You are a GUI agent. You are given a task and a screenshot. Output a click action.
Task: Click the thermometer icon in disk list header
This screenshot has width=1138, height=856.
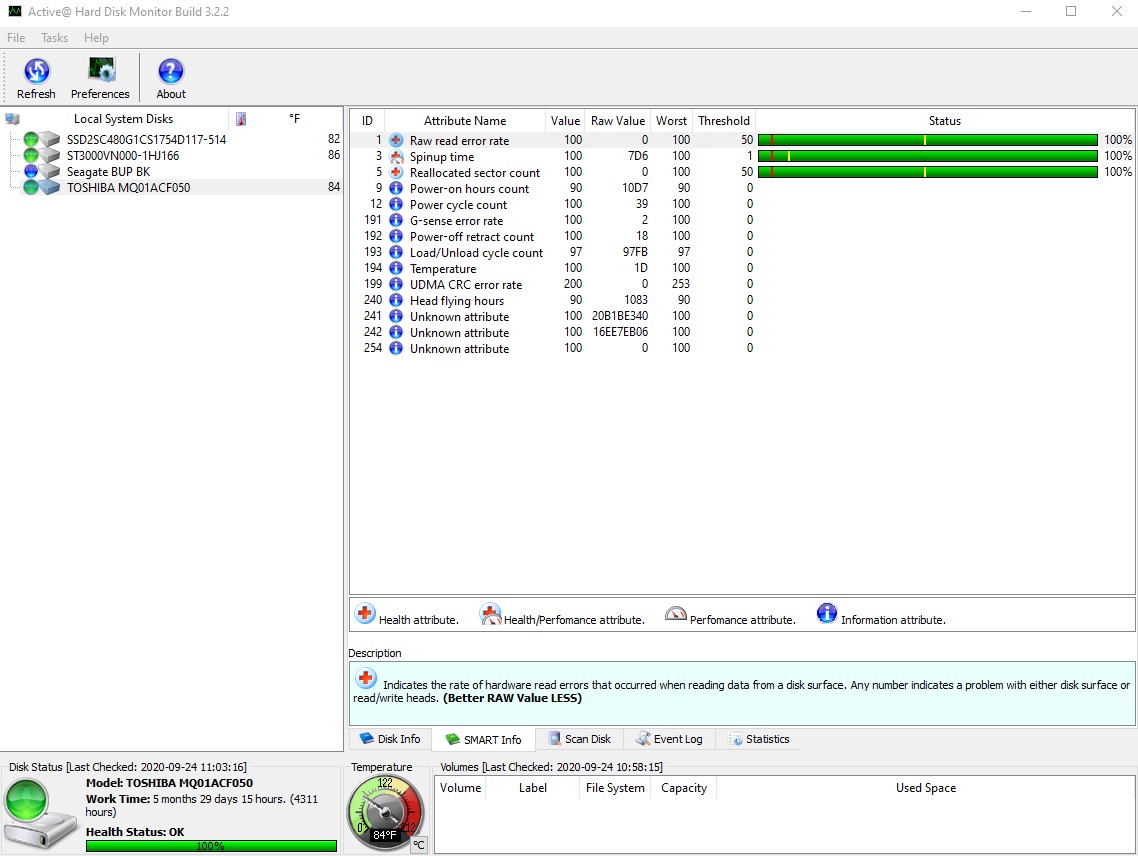(x=241, y=119)
